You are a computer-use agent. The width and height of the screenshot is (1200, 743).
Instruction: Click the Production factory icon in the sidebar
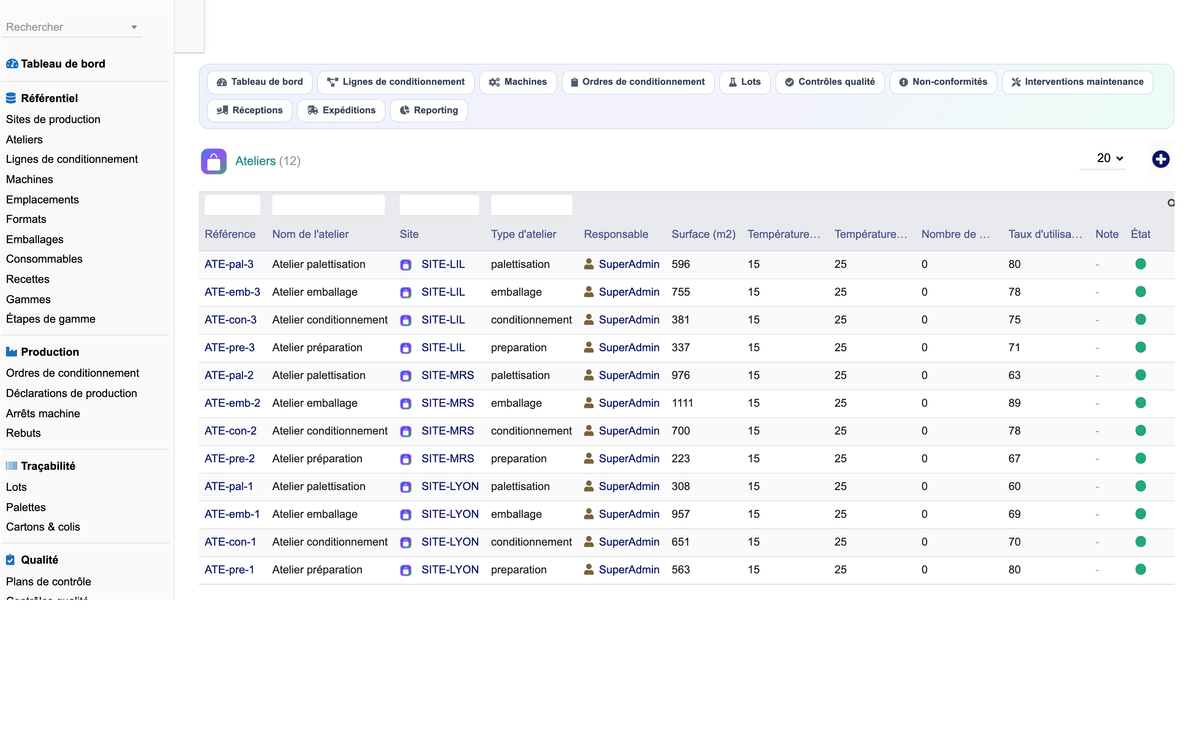(12, 352)
